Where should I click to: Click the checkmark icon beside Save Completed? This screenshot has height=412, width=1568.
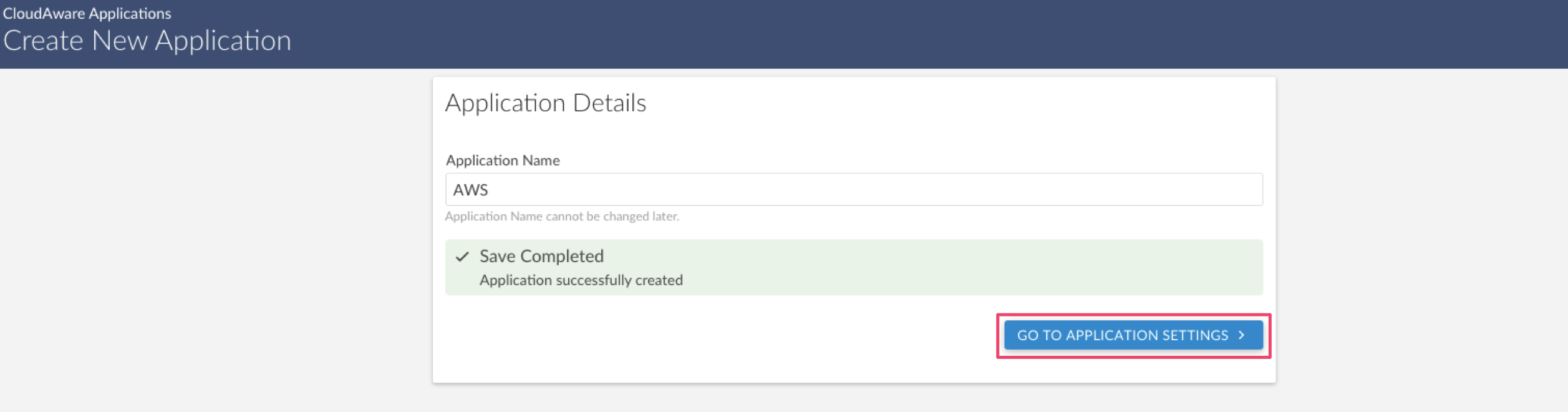coord(462,257)
